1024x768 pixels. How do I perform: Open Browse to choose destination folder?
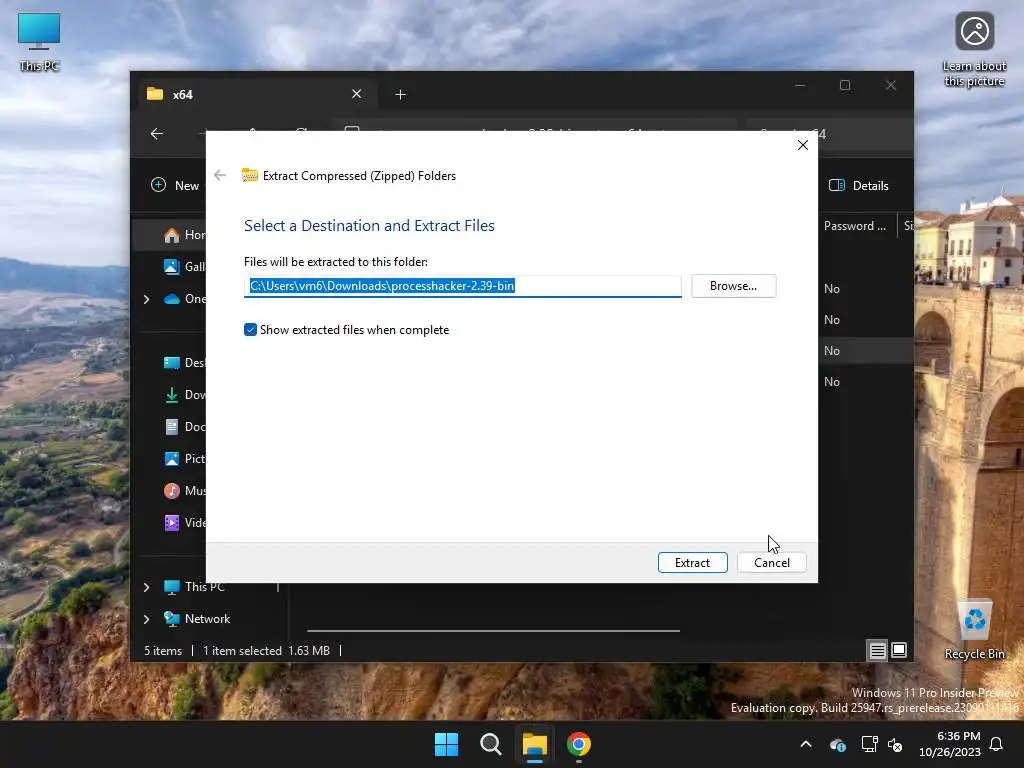(x=733, y=286)
